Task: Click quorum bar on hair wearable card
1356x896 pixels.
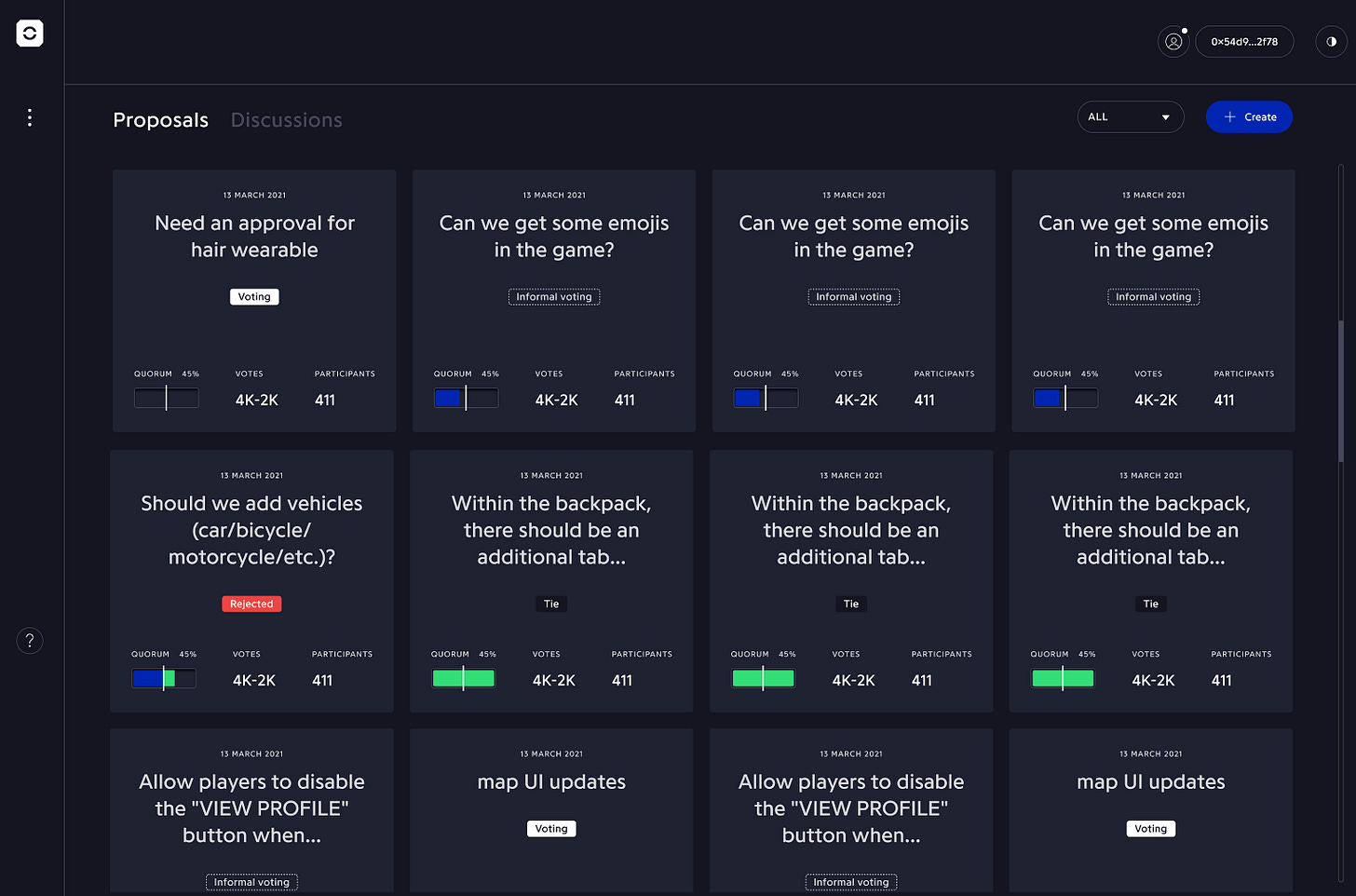Action: pyautogui.click(x=167, y=399)
